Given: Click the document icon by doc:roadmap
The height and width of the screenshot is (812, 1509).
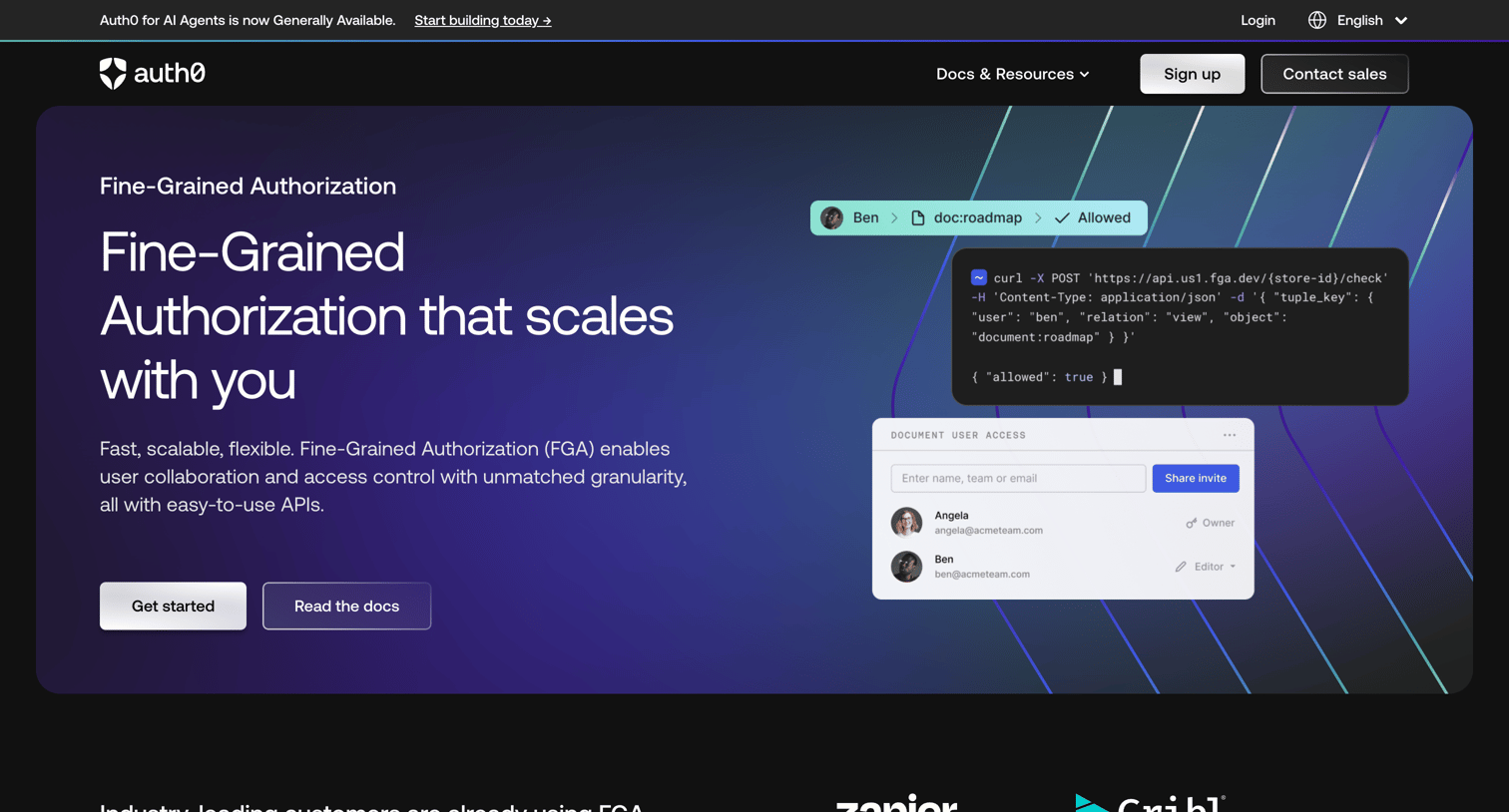Looking at the screenshot, I should (918, 217).
